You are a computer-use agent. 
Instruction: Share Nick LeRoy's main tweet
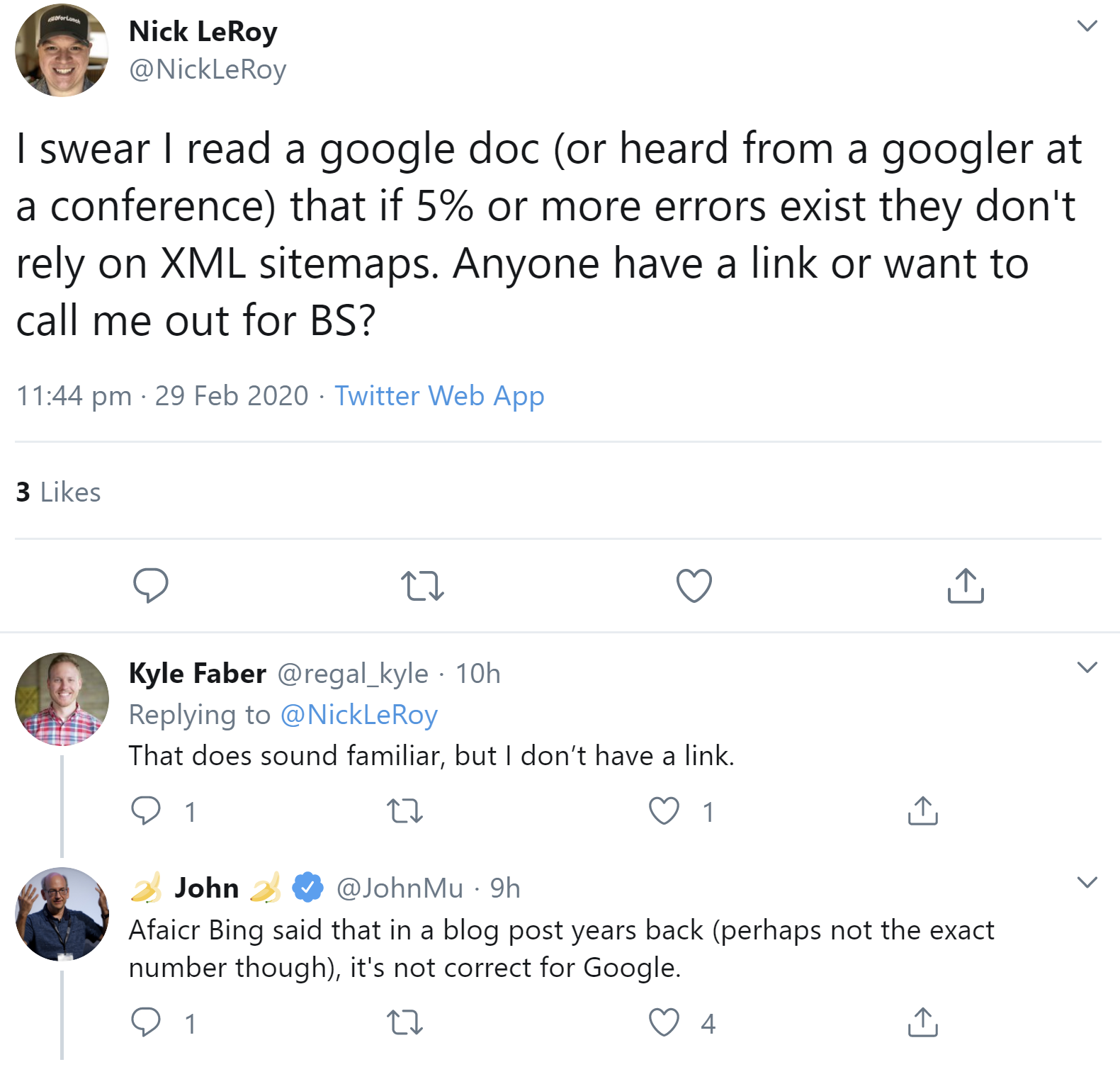click(x=965, y=586)
